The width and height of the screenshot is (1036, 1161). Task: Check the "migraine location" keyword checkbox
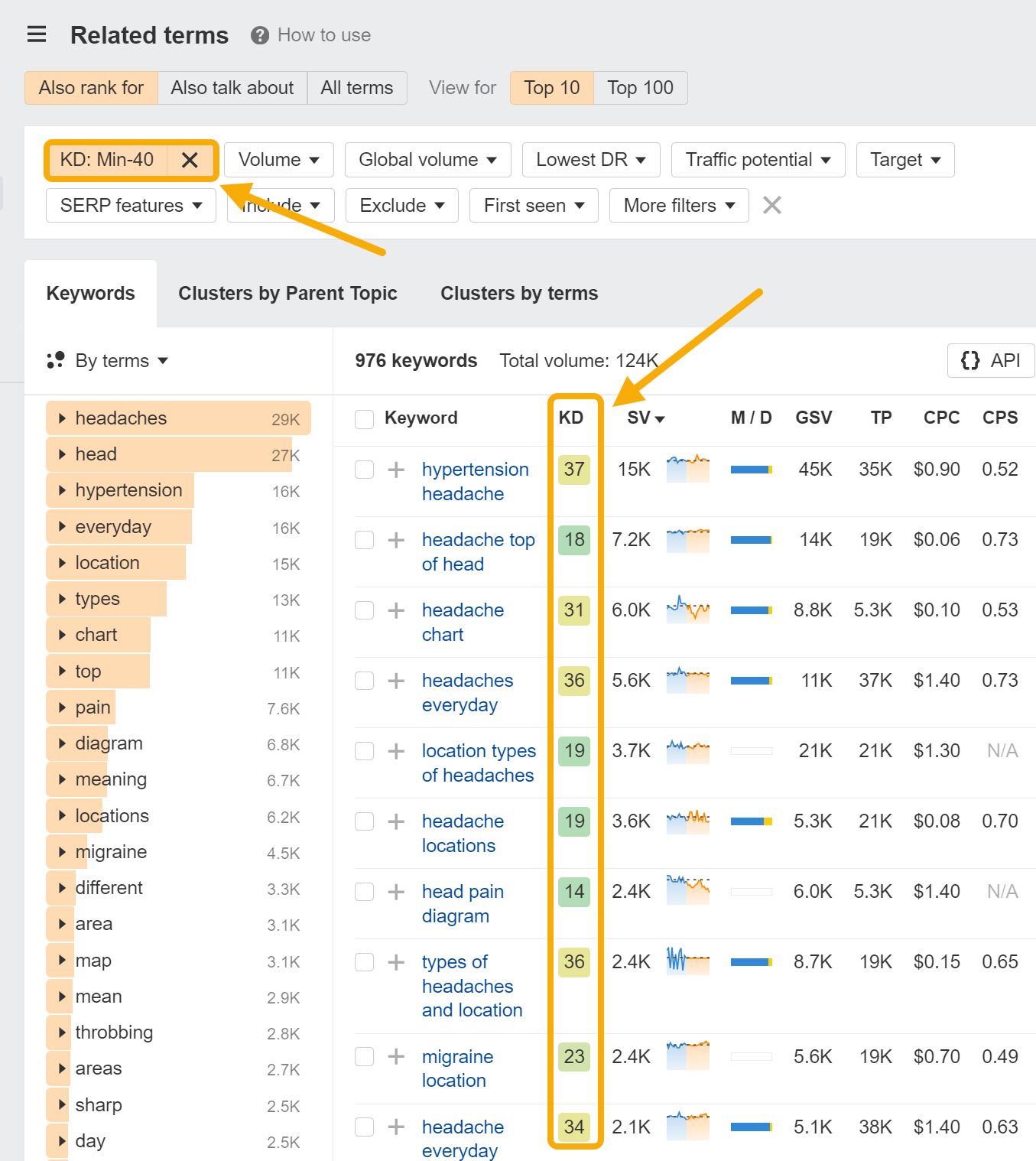pyautogui.click(x=364, y=1056)
